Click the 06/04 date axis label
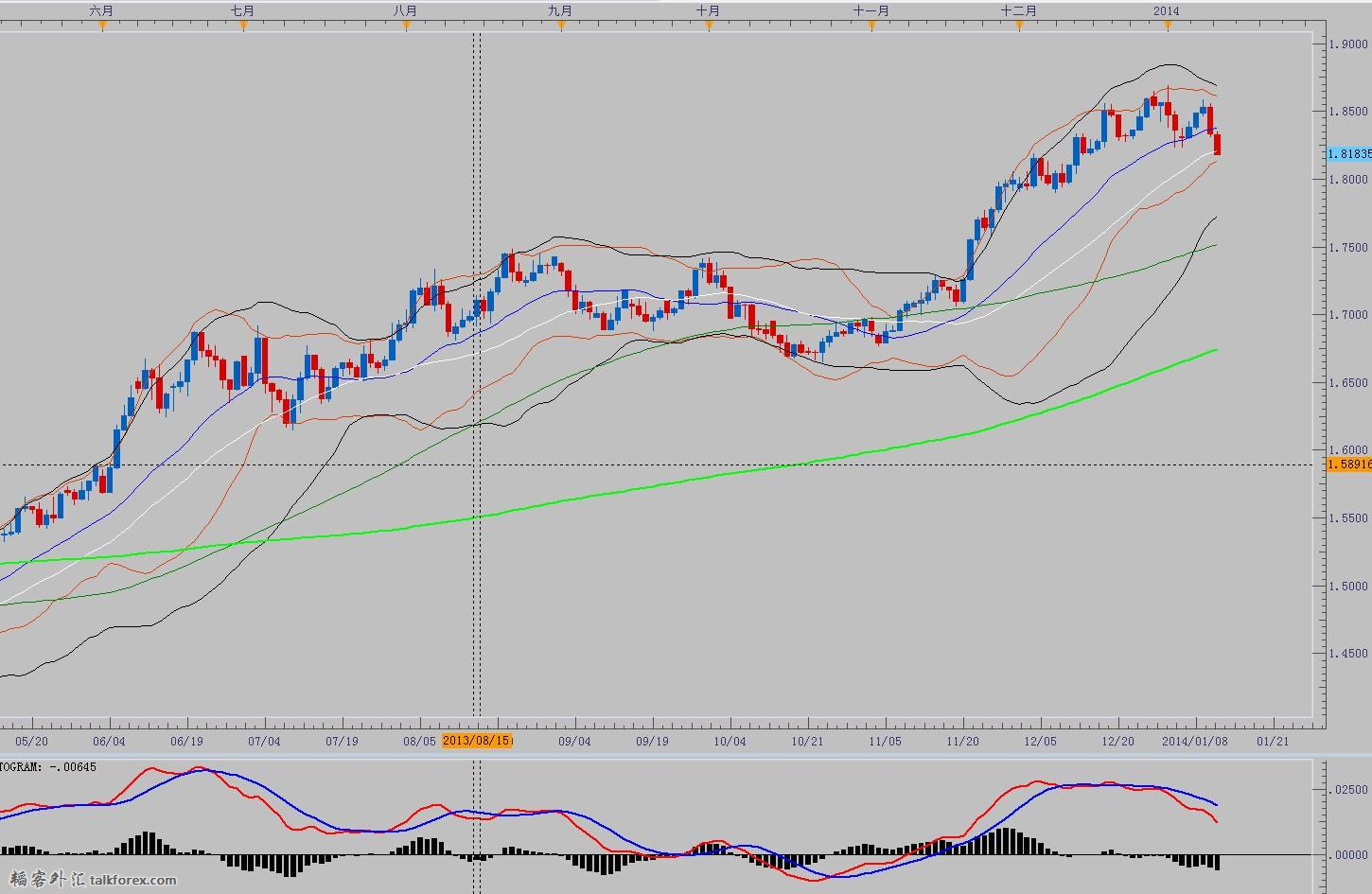 (x=110, y=742)
